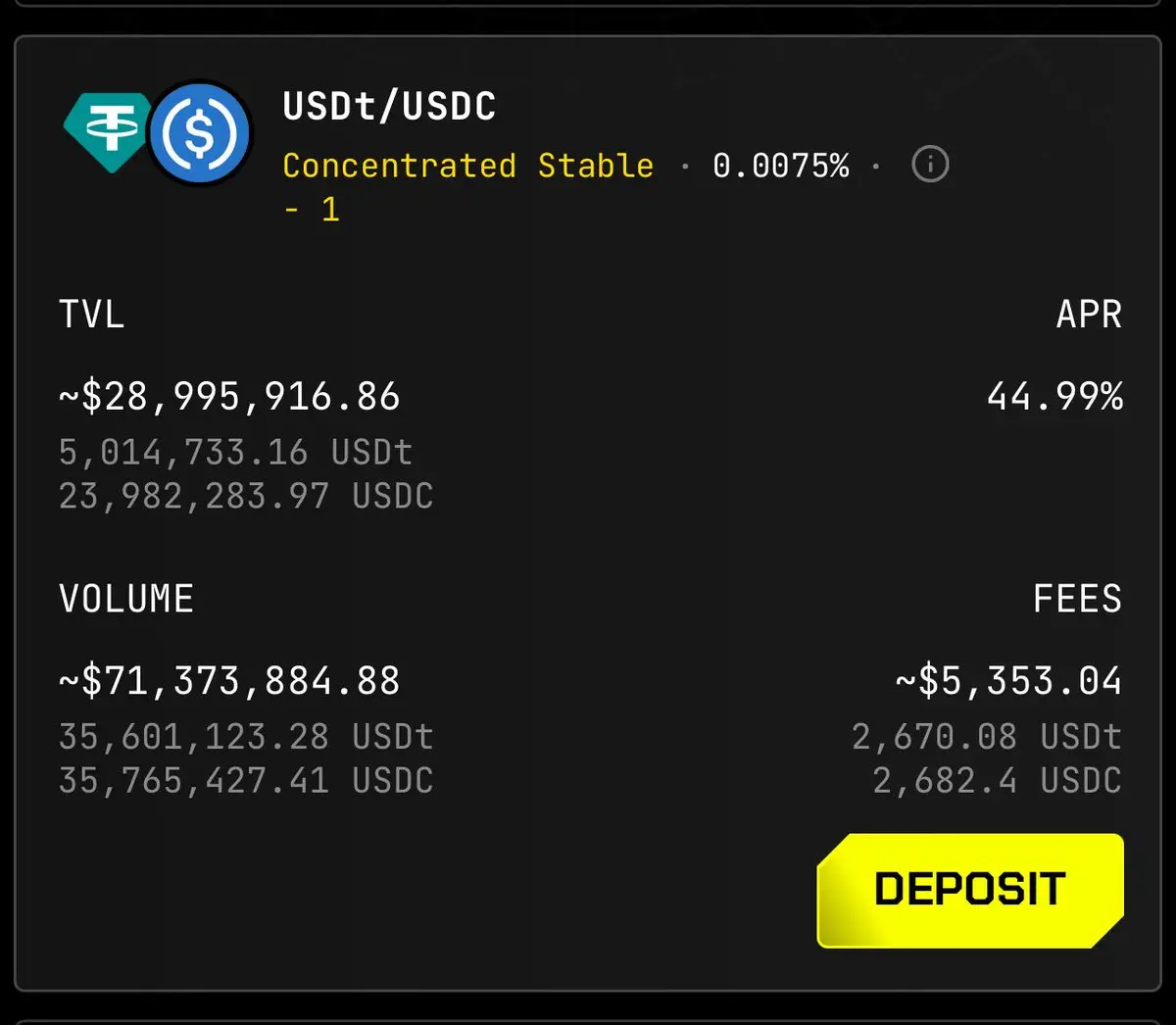Click the 35,601,123.28 USDt volume line

tap(246, 736)
